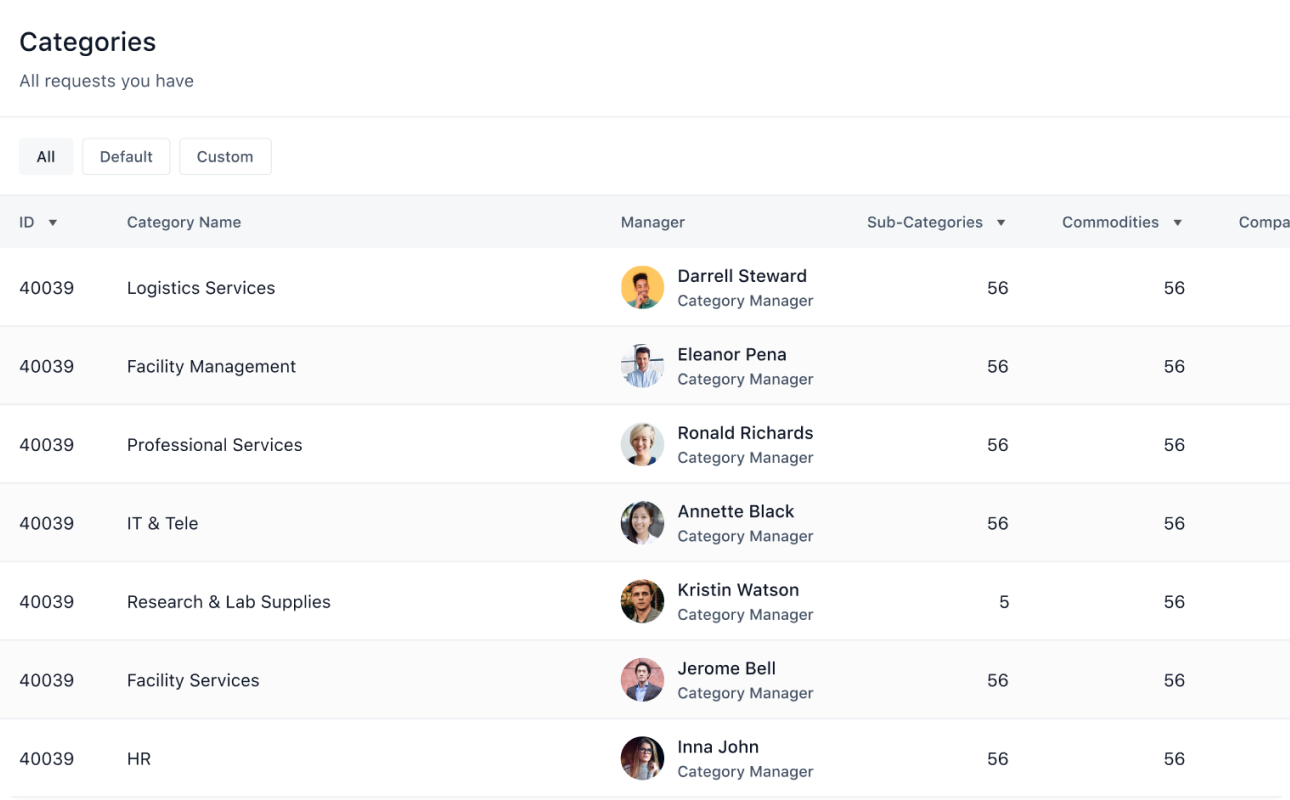Open the HR category row
The width and height of the screenshot is (1290, 800).
tap(645, 759)
